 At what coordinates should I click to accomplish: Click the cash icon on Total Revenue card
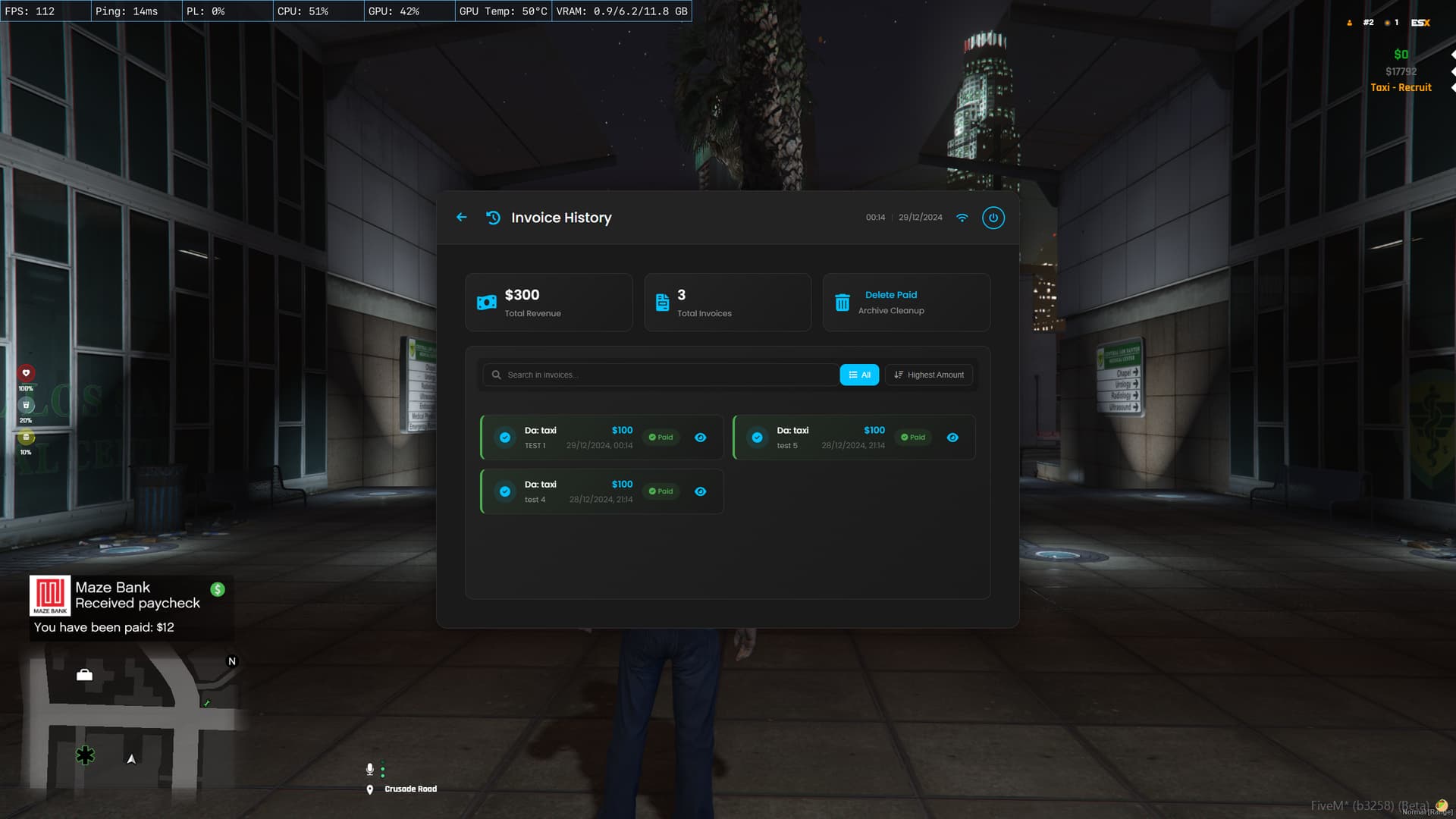[x=488, y=301]
